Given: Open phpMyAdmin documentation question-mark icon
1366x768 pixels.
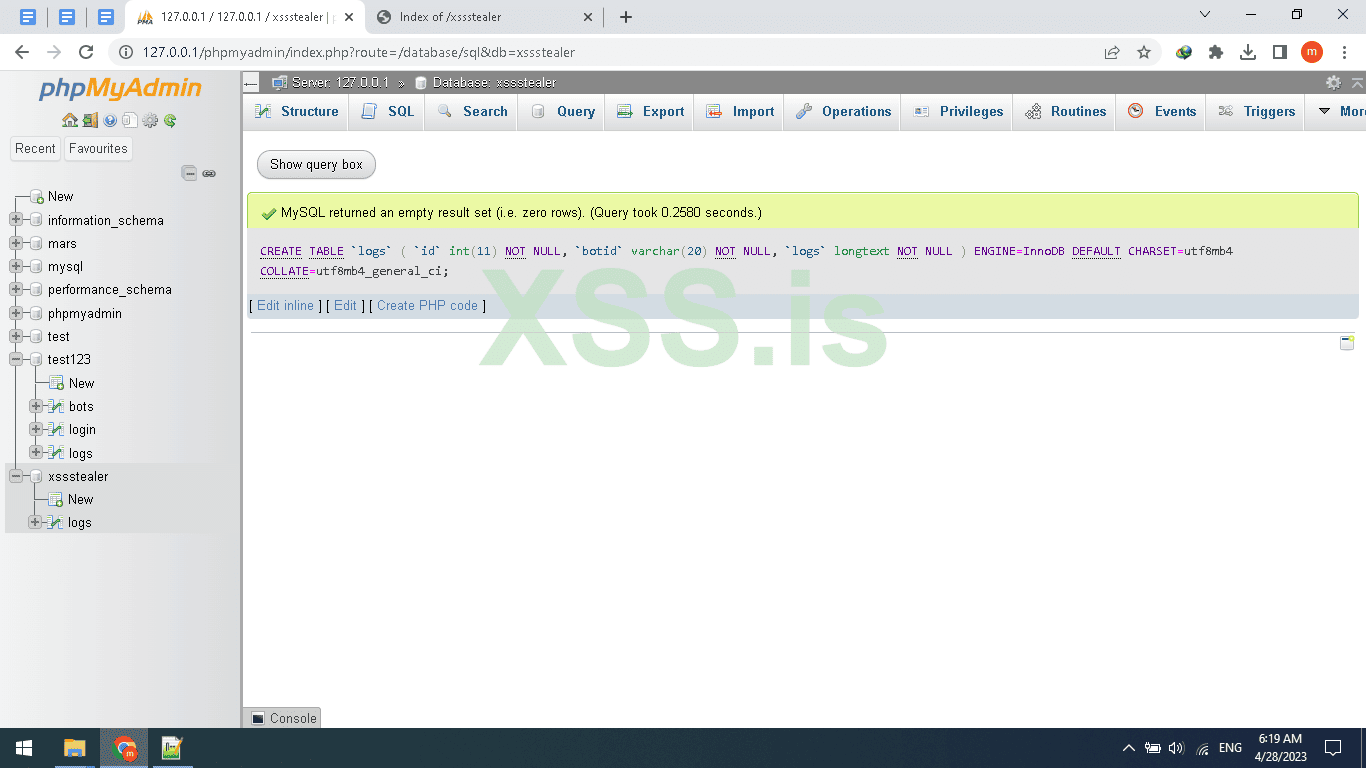Looking at the screenshot, I should click(110, 120).
